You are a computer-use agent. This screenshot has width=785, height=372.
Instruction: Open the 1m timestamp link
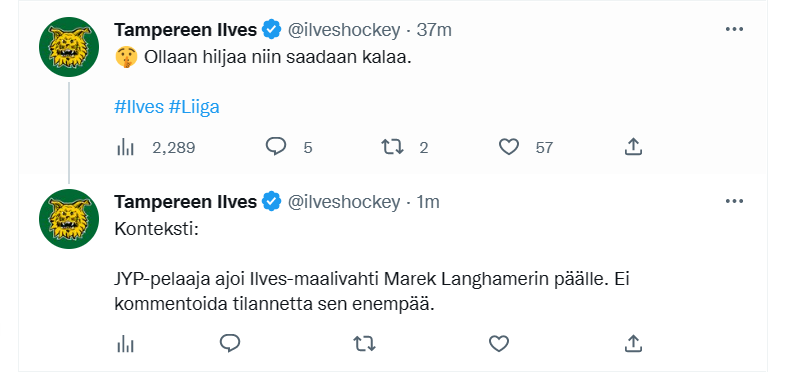point(428,202)
